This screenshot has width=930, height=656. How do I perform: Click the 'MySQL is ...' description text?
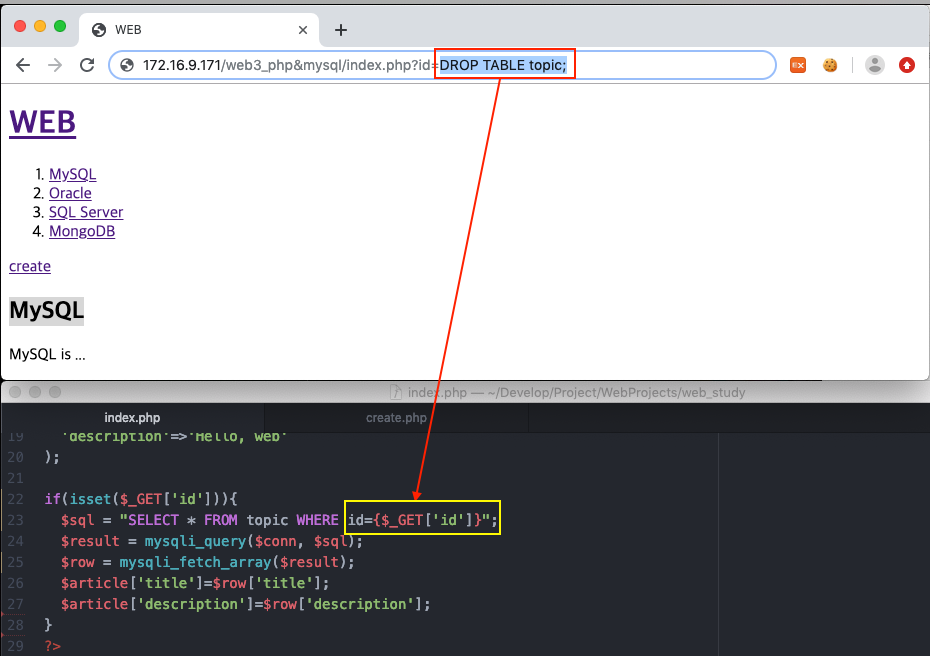[x=47, y=355]
